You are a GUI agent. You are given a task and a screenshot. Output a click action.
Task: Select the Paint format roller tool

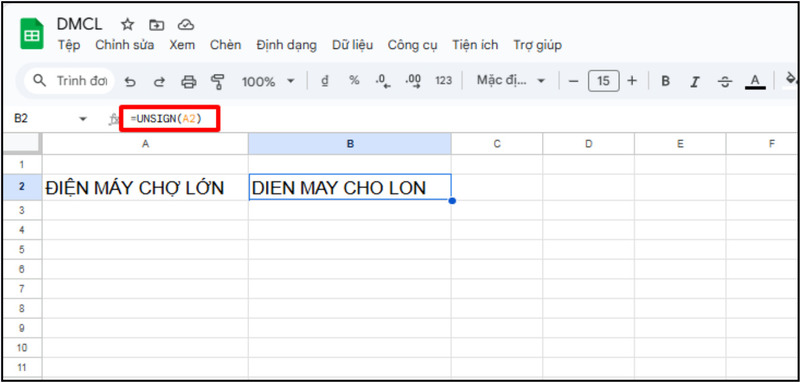(218, 82)
